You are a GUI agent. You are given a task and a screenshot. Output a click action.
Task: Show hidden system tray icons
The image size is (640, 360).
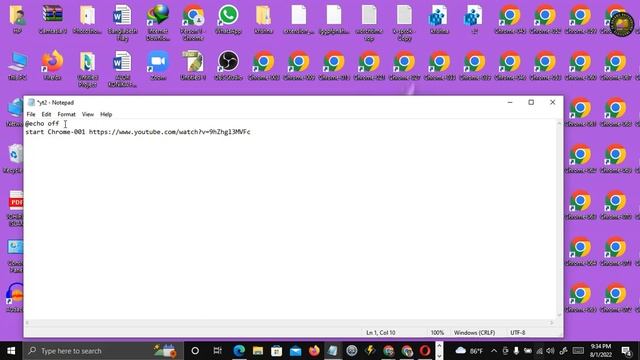494,351
